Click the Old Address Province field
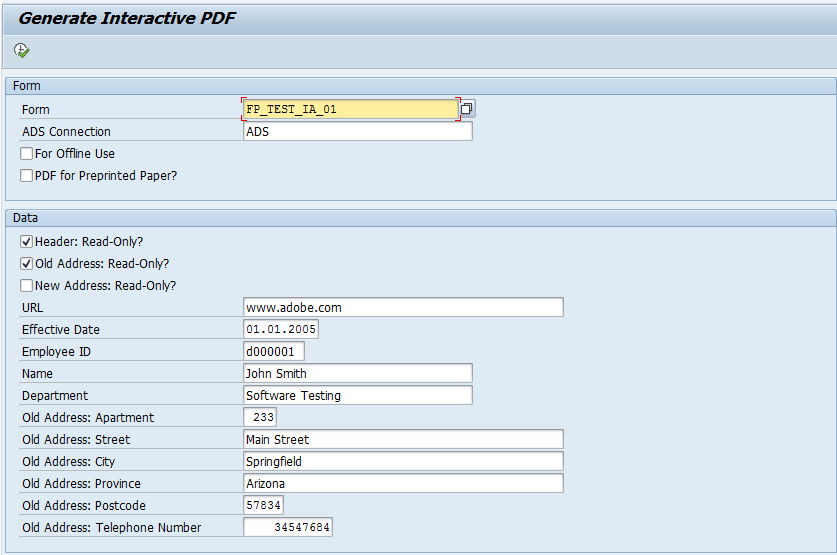 [x=403, y=483]
